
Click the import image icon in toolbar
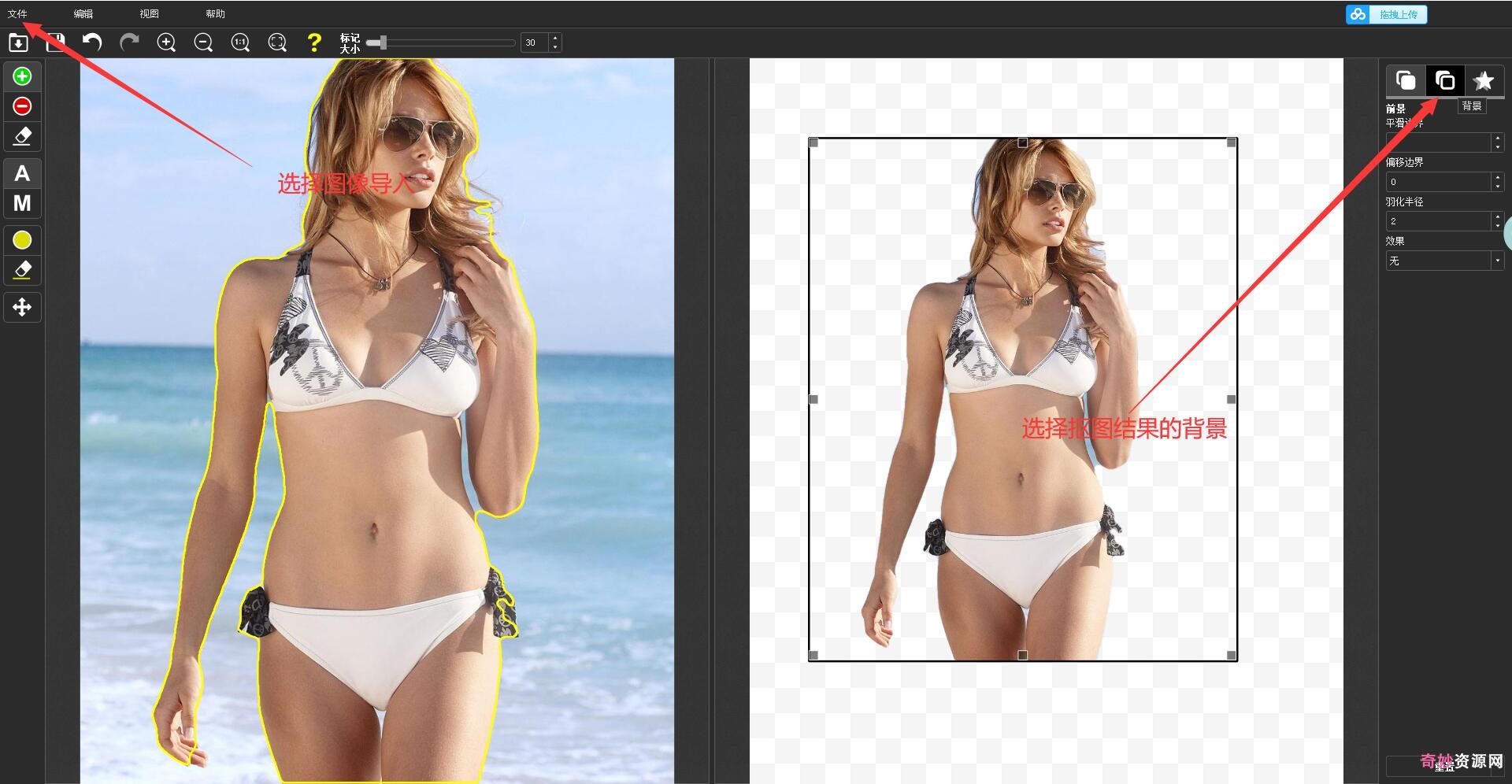tap(18, 43)
